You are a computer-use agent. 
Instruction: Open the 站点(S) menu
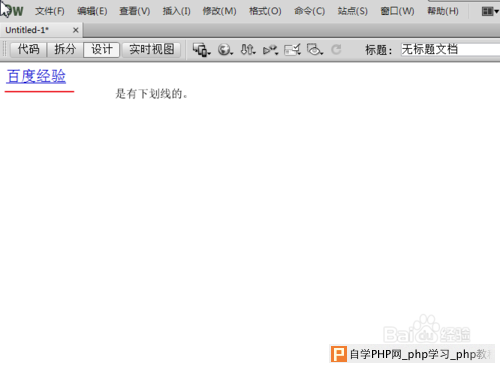coord(352,11)
